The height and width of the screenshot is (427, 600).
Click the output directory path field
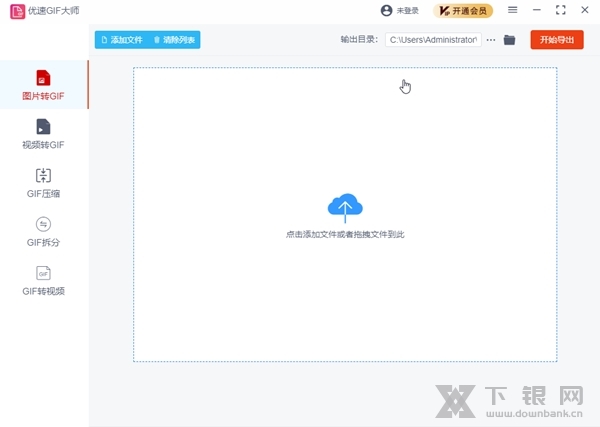[433, 40]
